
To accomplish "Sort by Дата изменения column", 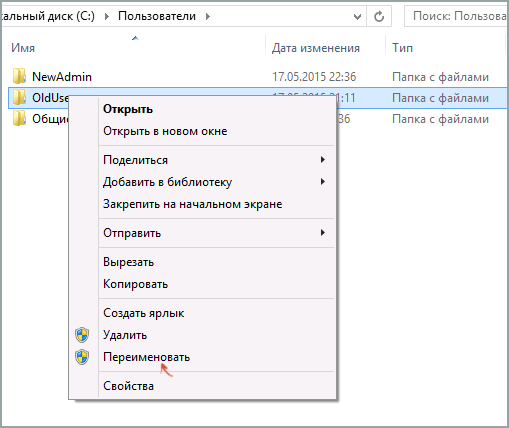I will (316, 48).
